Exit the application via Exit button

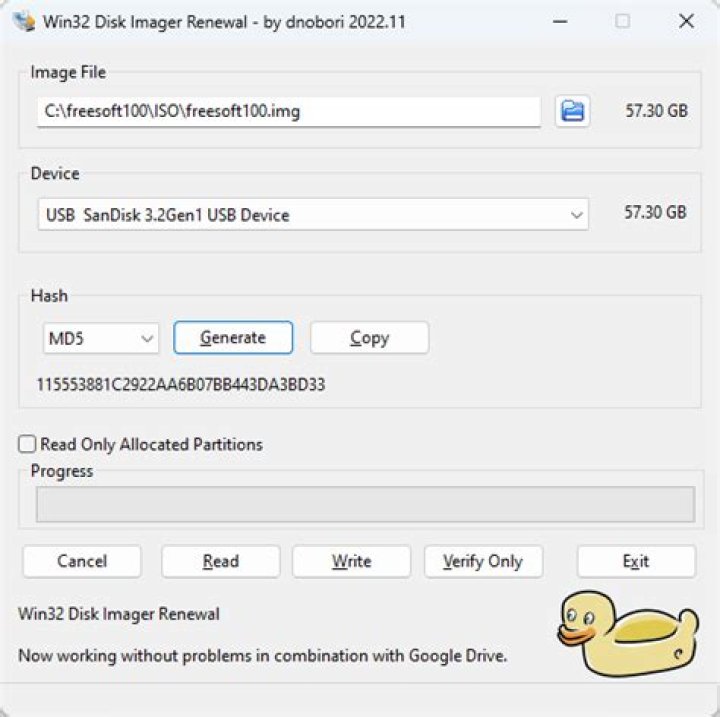636,561
